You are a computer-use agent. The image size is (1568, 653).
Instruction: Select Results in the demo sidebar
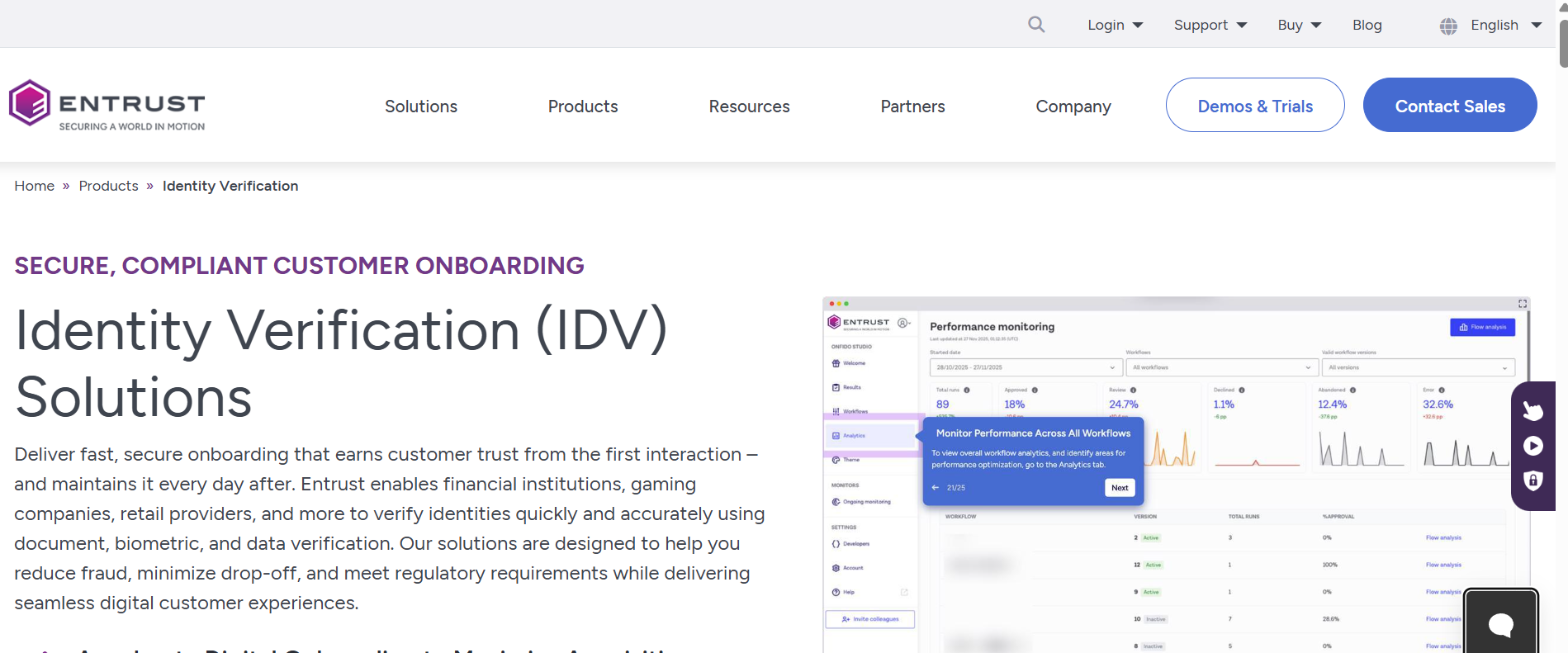click(x=847, y=387)
